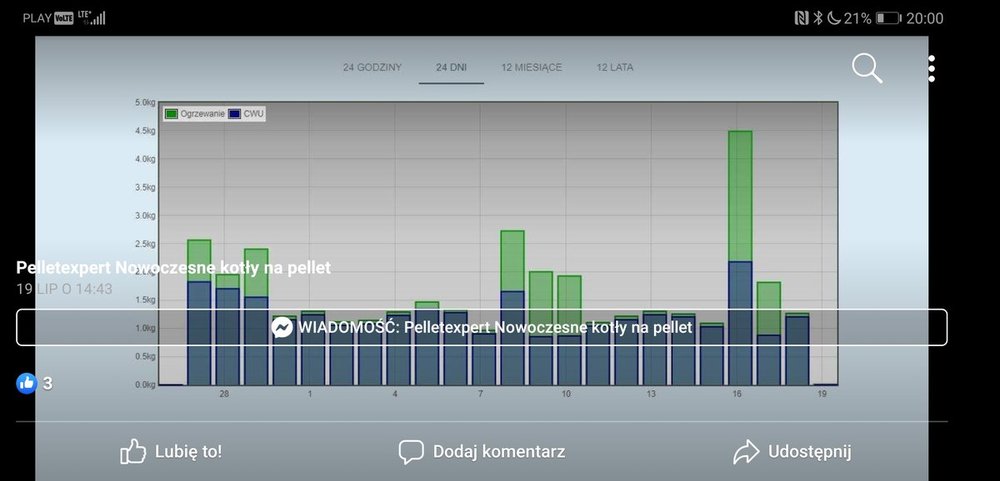Tap the blue like reaction icon
Screen dimensions: 1000x481
coord(26,383)
